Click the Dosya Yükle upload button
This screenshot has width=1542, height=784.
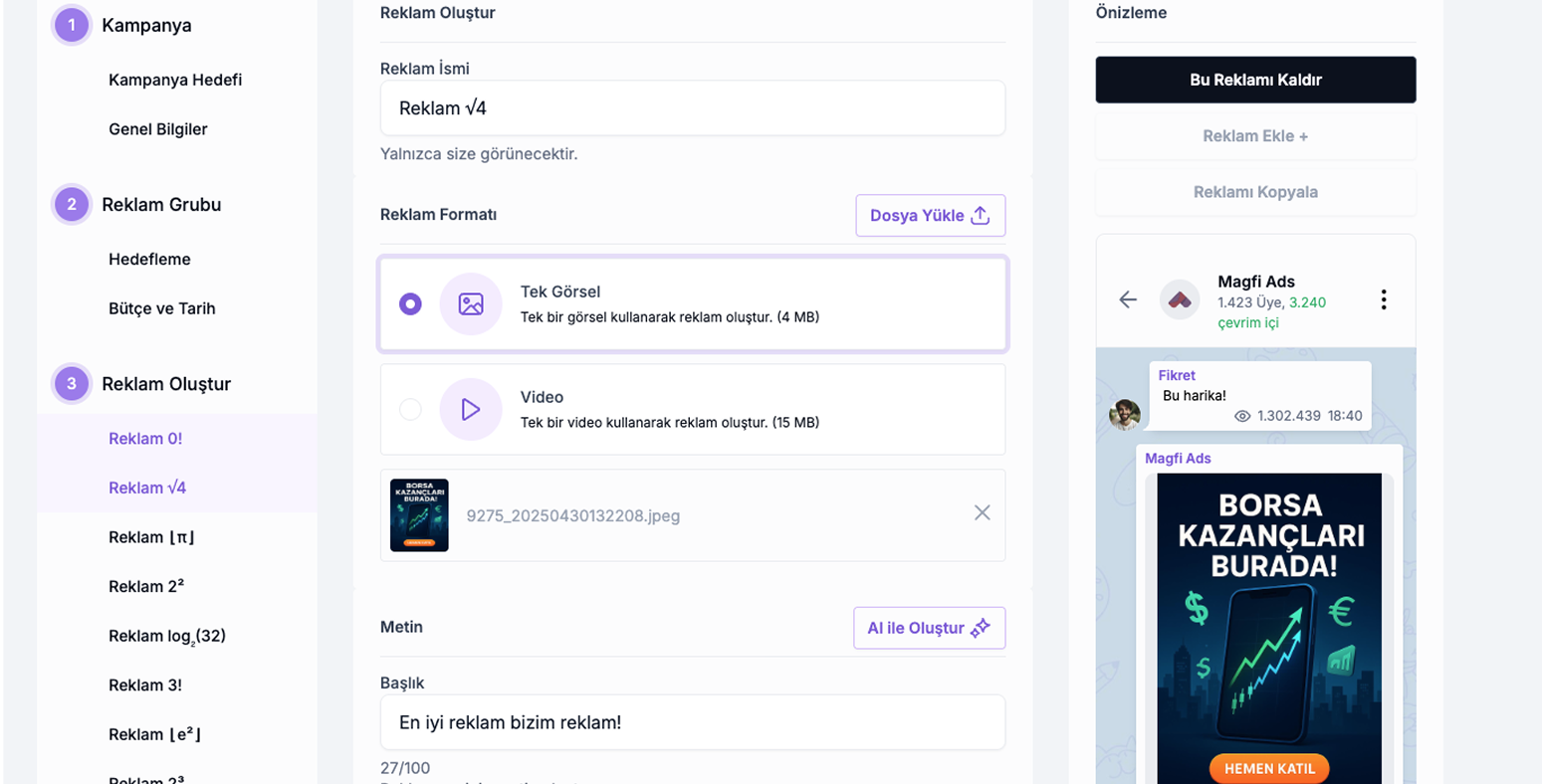tap(930, 215)
